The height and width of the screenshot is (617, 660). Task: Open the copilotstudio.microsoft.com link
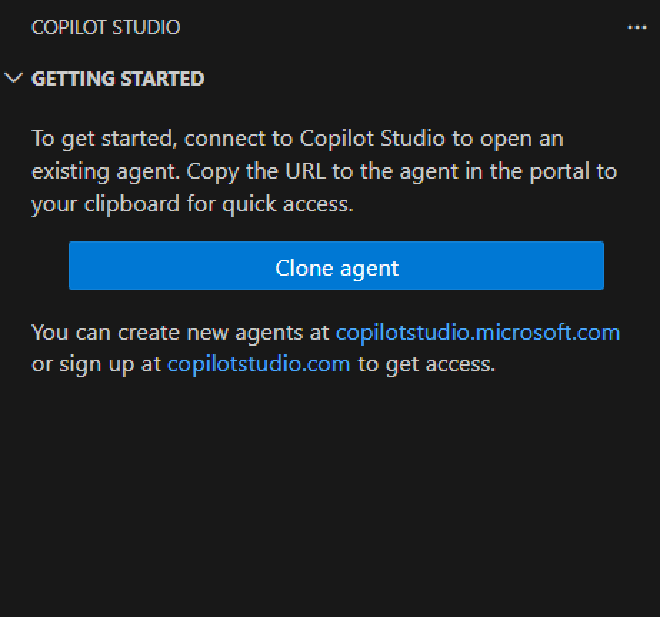point(478,332)
